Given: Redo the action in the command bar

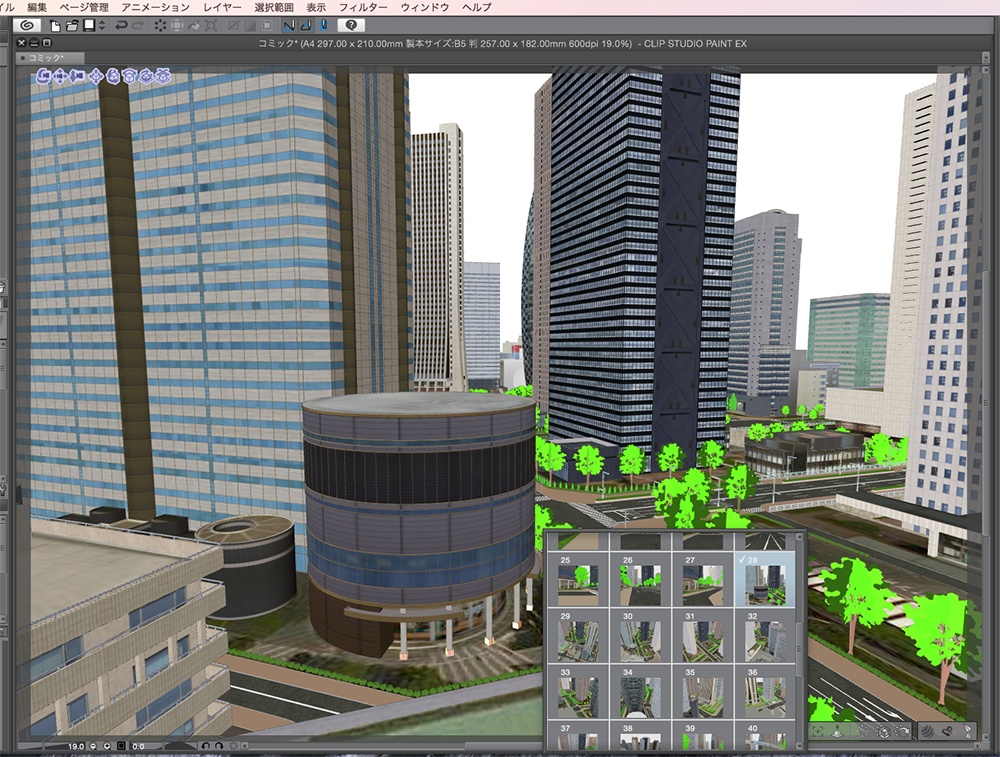Looking at the screenshot, I should pyautogui.click(x=137, y=26).
